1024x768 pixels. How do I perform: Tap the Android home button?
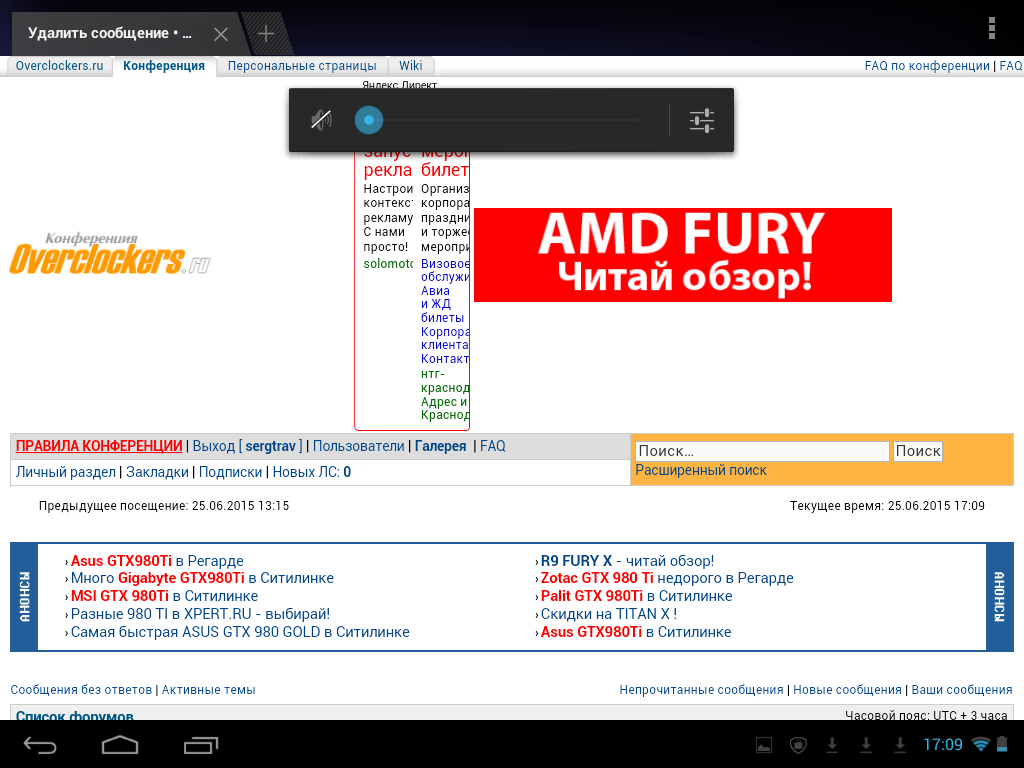tap(120, 744)
